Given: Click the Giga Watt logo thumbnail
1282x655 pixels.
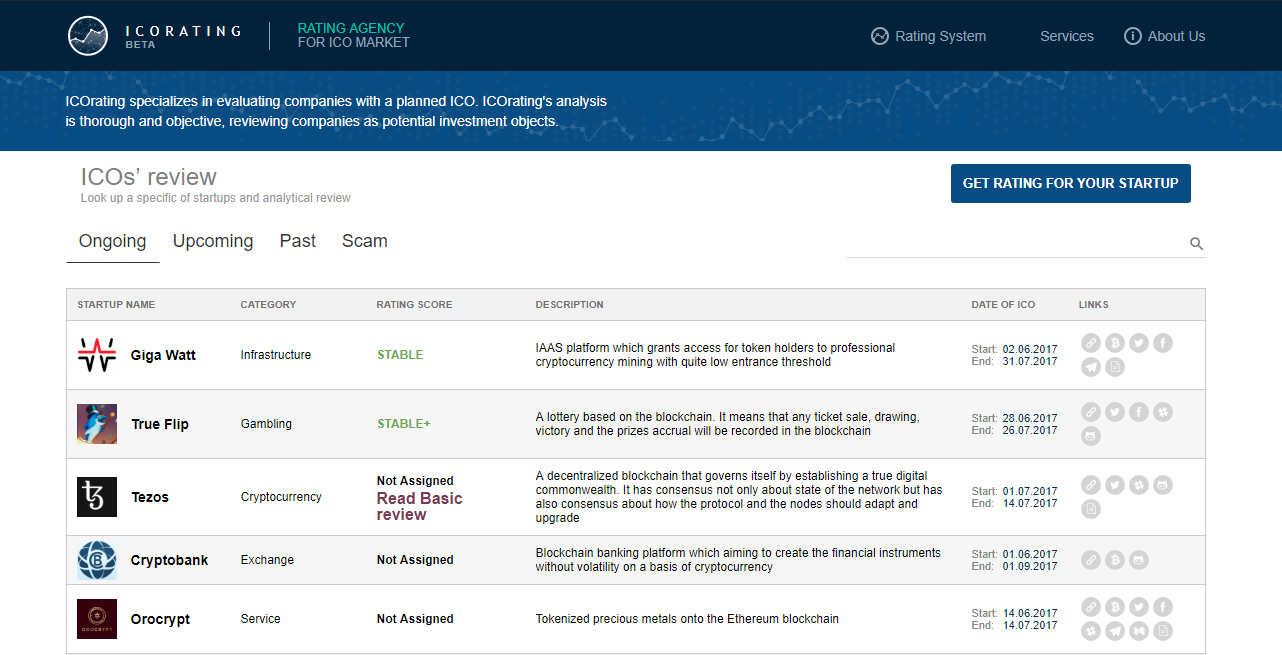Looking at the screenshot, I should (x=97, y=355).
